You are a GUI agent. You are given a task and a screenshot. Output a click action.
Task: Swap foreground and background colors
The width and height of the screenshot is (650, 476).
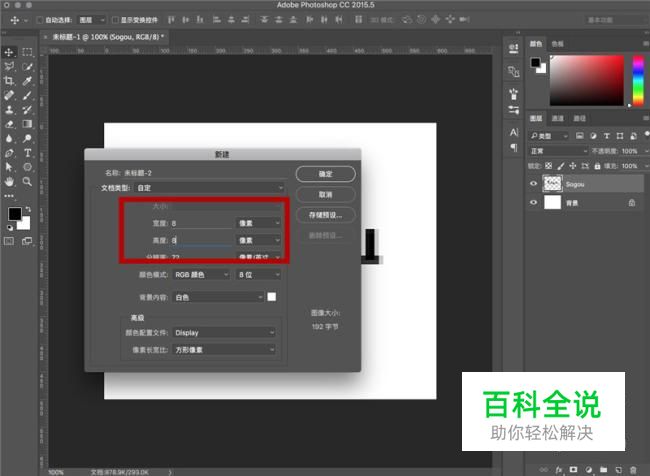pyautogui.click(x=28, y=209)
